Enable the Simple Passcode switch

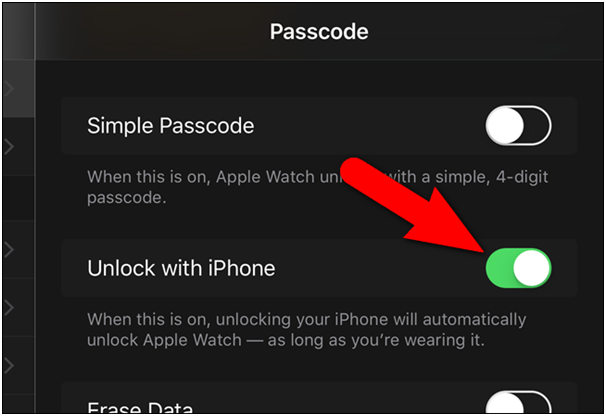click(x=518, y=126)
